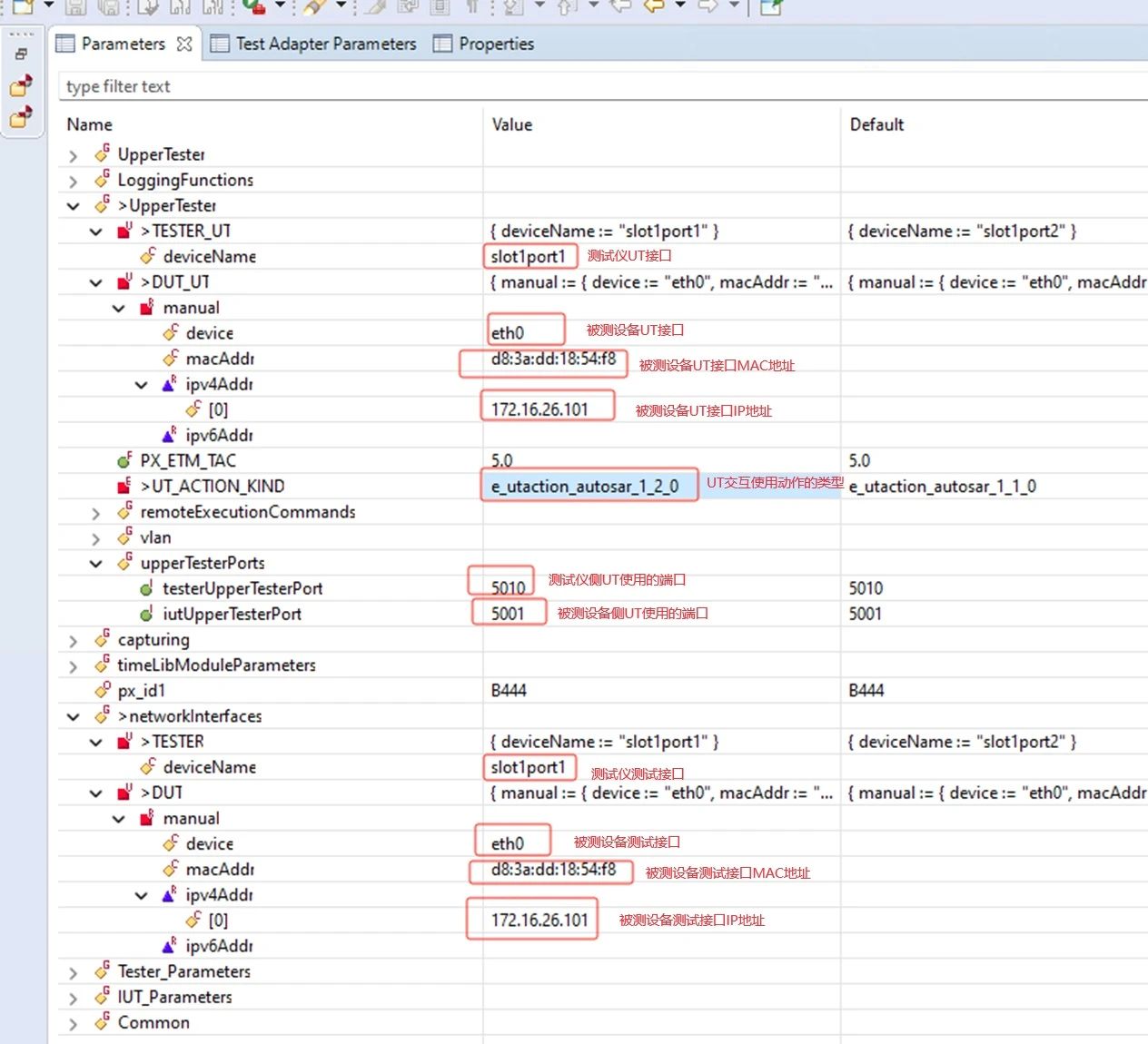
Task: Click the Common group icon
Action: (x=102, y=1021)
